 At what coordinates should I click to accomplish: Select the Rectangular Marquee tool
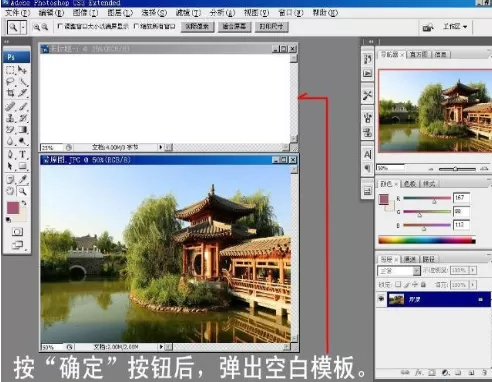click(10, 70)
